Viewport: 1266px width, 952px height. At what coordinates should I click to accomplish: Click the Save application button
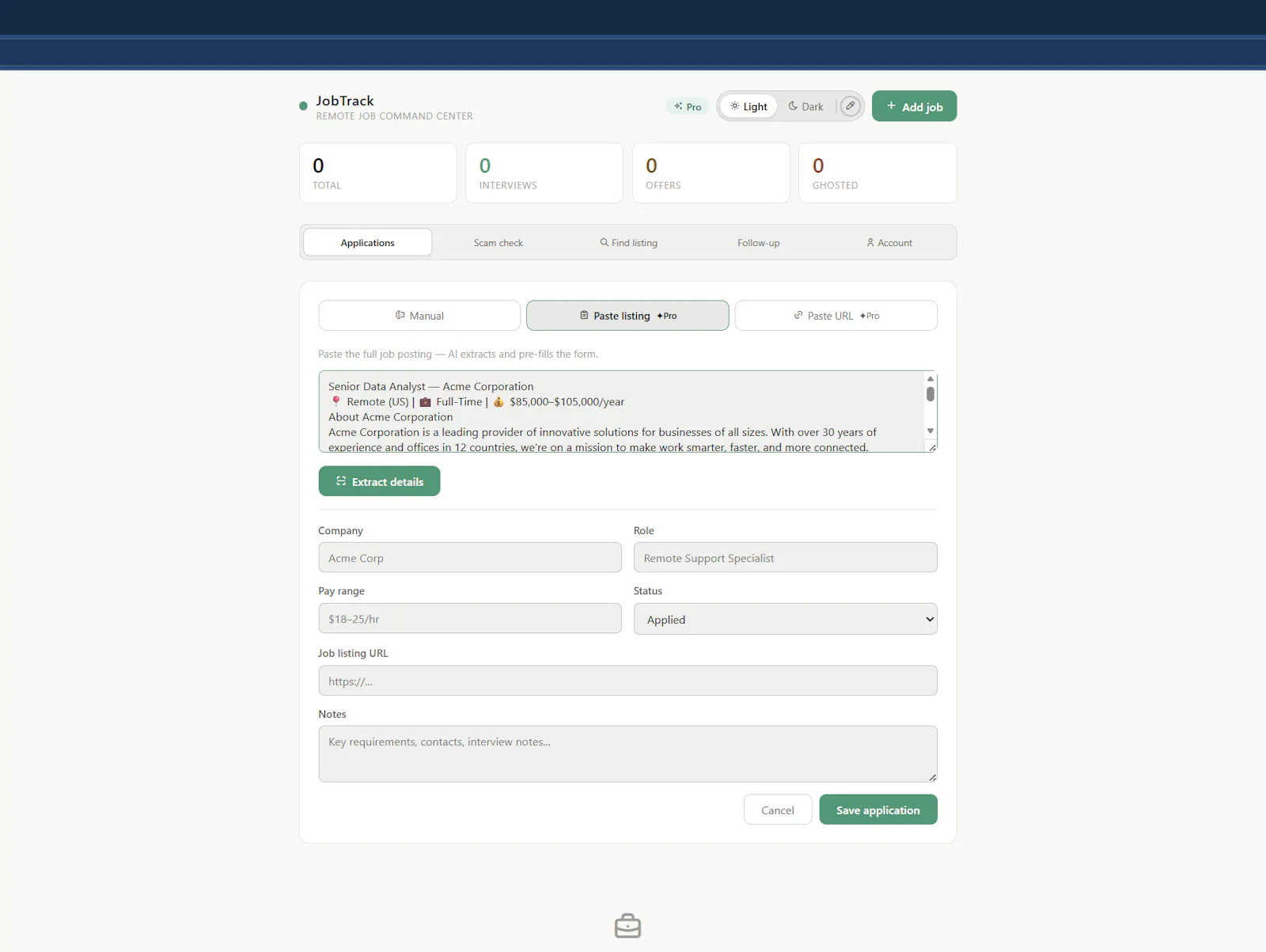[x=878, y=810]
